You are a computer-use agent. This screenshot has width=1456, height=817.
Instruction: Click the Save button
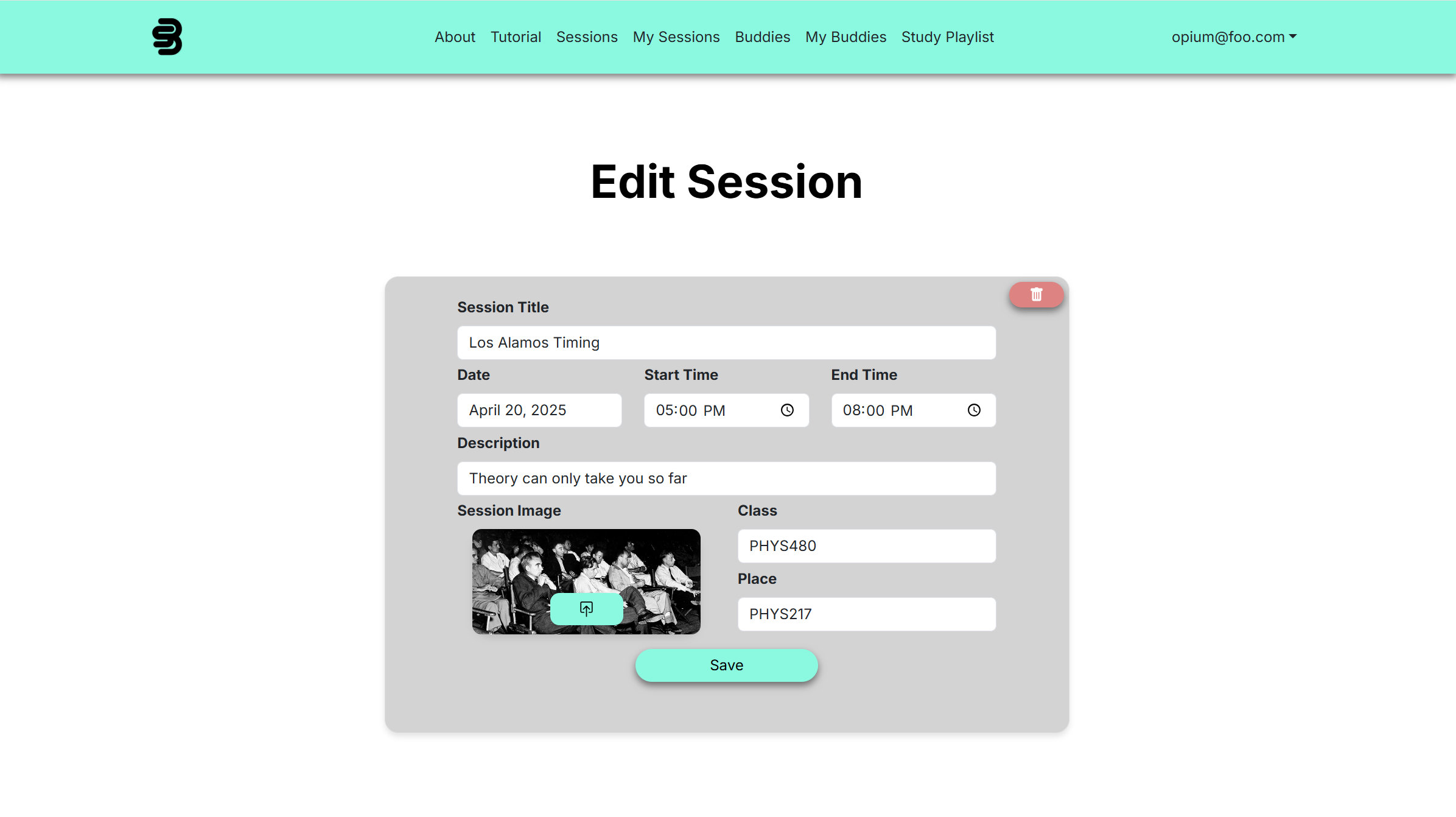pos(727,665)
